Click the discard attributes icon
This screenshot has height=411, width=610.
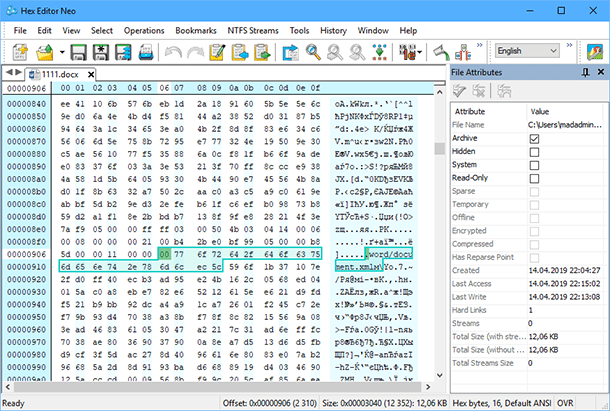479,91
